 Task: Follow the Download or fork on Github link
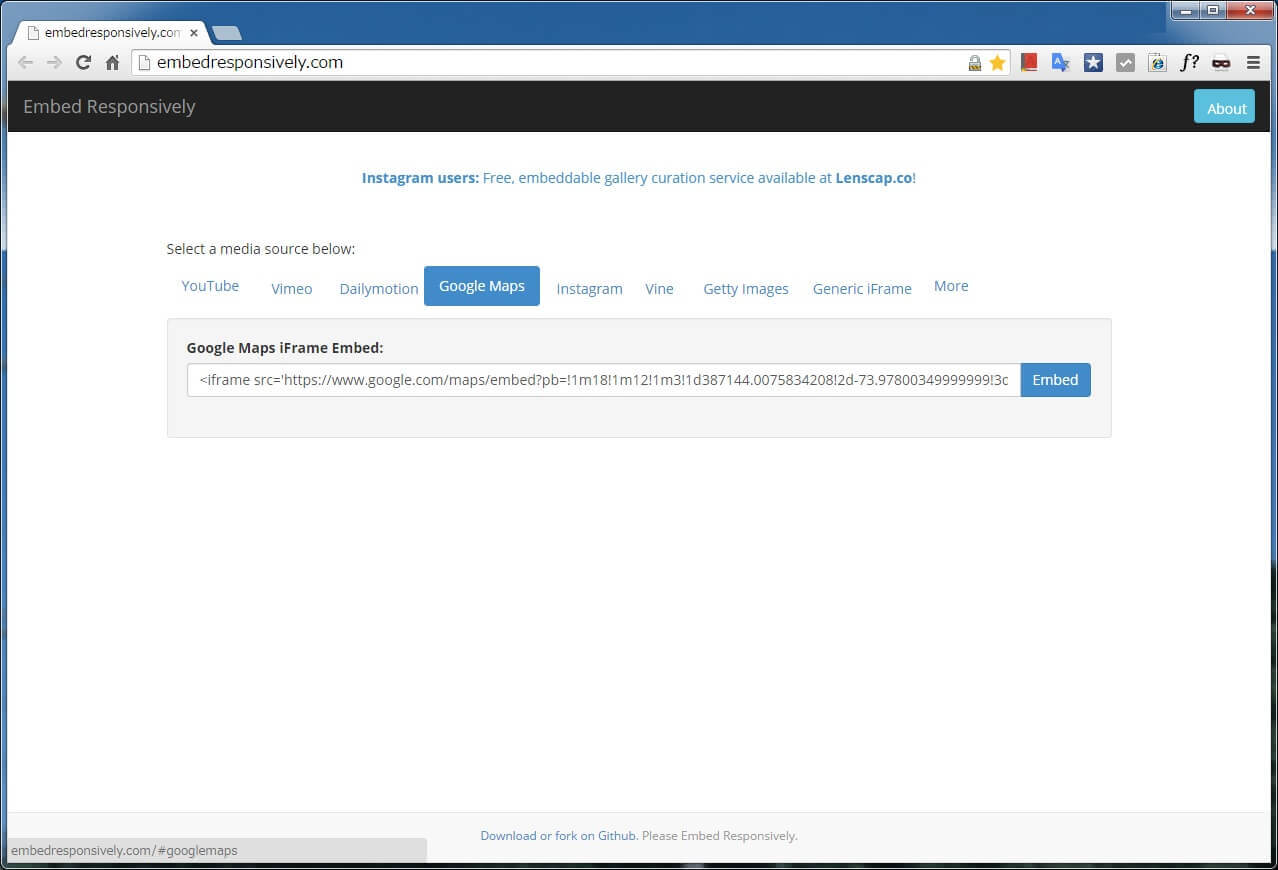tap(558, 836)
